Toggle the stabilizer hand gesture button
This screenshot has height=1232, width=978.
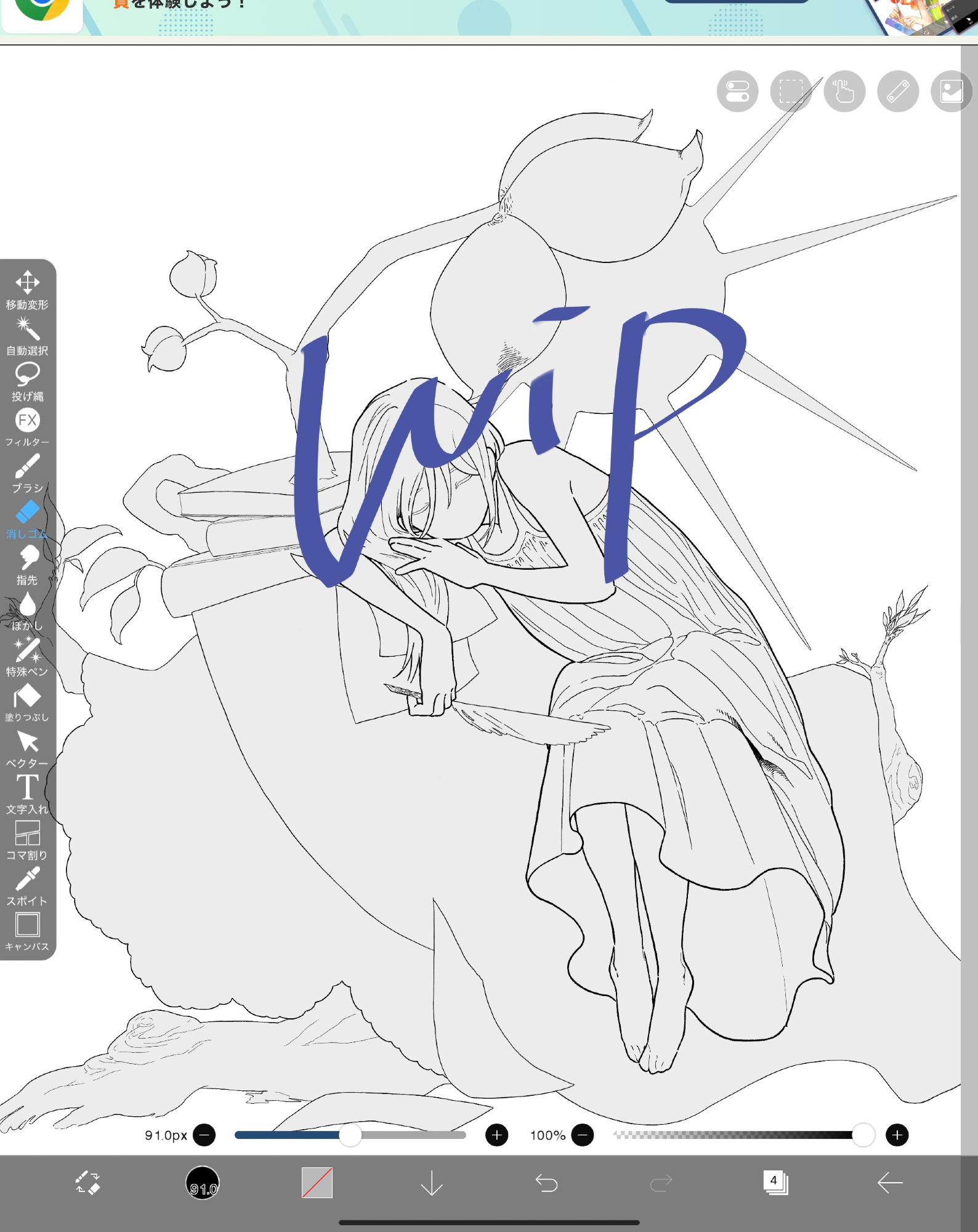pos(844,92)
